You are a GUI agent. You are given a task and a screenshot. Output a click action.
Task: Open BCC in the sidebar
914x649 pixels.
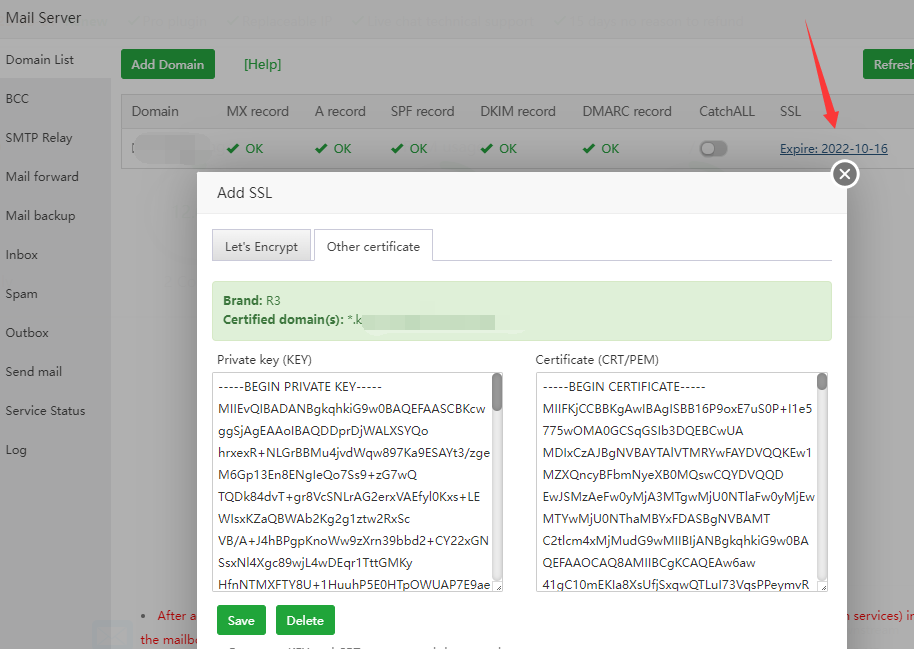click(17, 99)
